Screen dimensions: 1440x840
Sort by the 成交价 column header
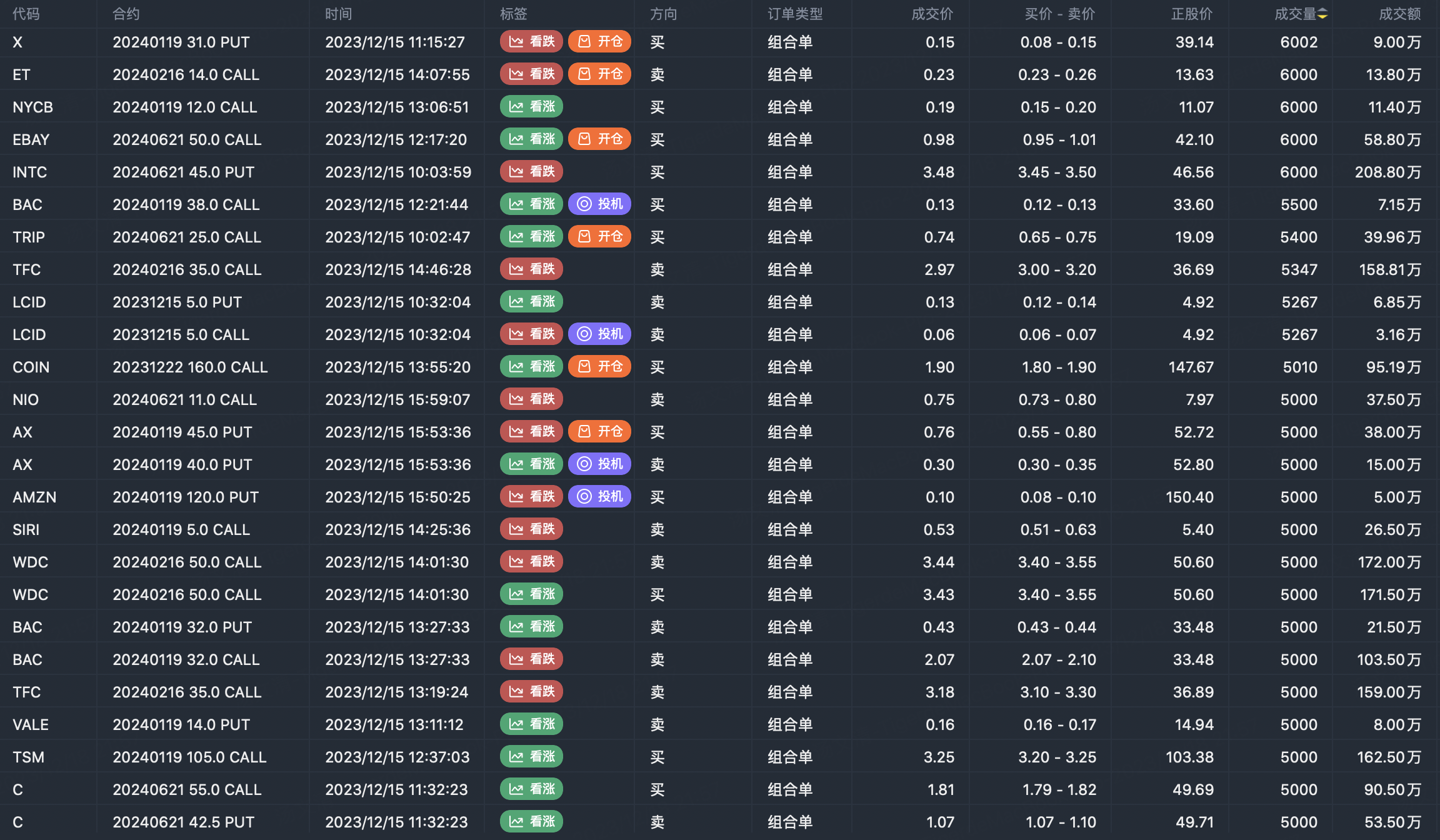click(932, 14)
